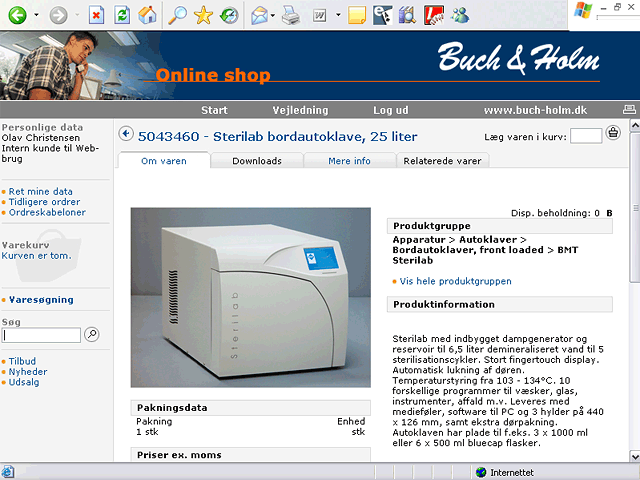This screenshot has width=640, height=480.
Task: Click the Windows flag logo
Action: (583, 11)
